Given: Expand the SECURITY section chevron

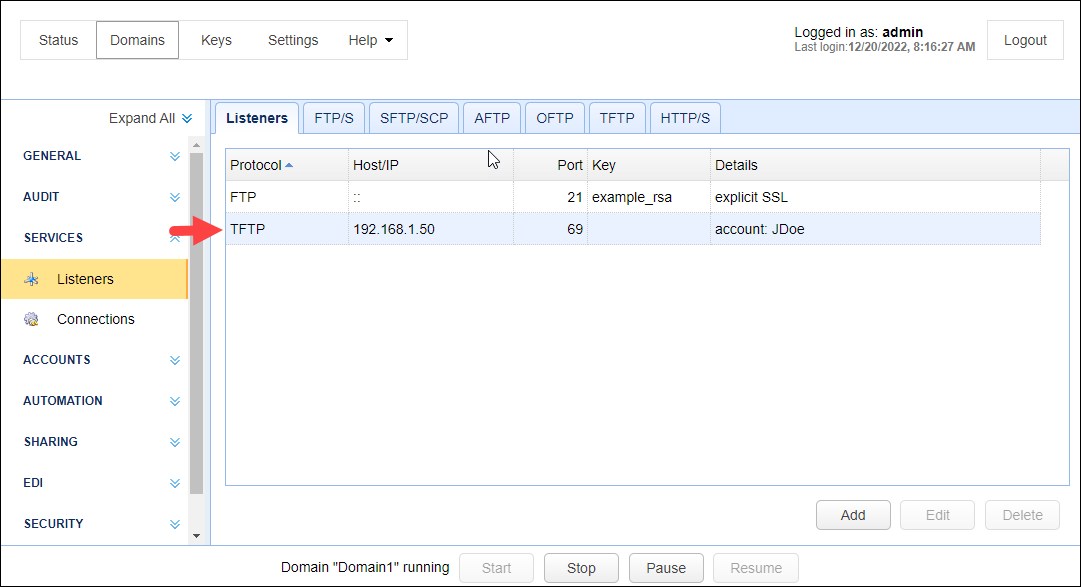Looking at the screenshot, I should pyautogui.click(x=175, y=525).
